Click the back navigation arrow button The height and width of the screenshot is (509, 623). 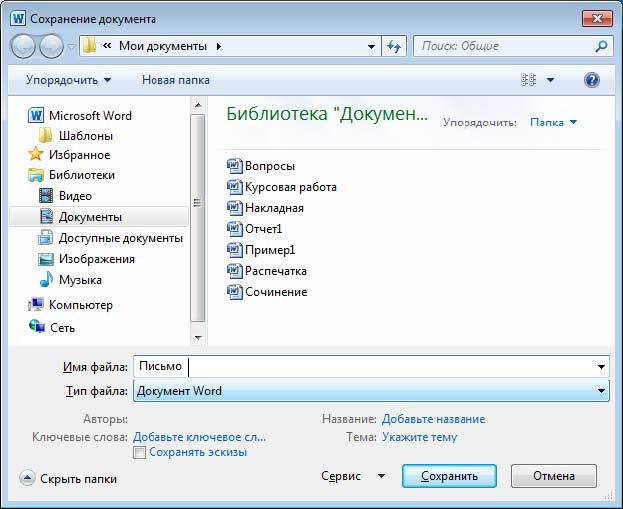23,46
